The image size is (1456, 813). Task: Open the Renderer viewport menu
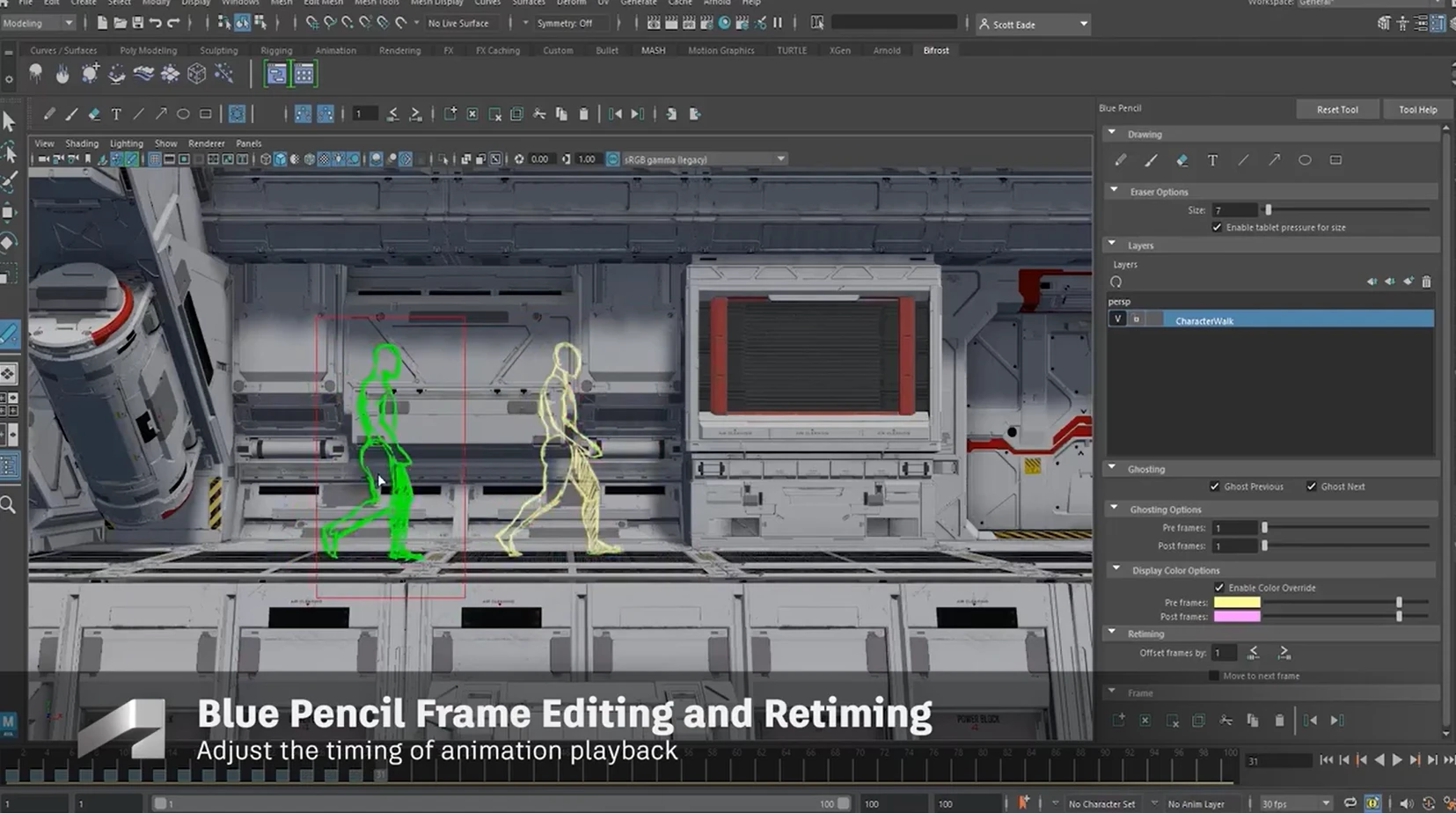[x=206, y=143]
